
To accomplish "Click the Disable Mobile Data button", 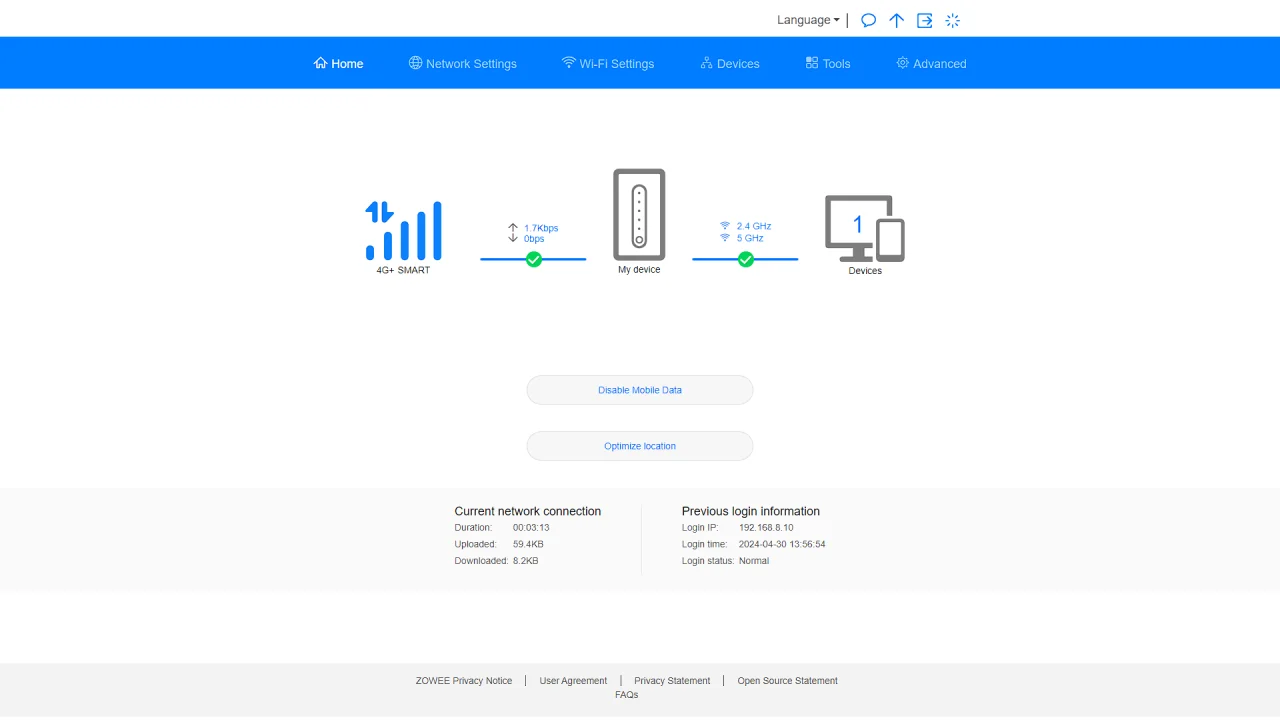I will [x=640, y=390].
